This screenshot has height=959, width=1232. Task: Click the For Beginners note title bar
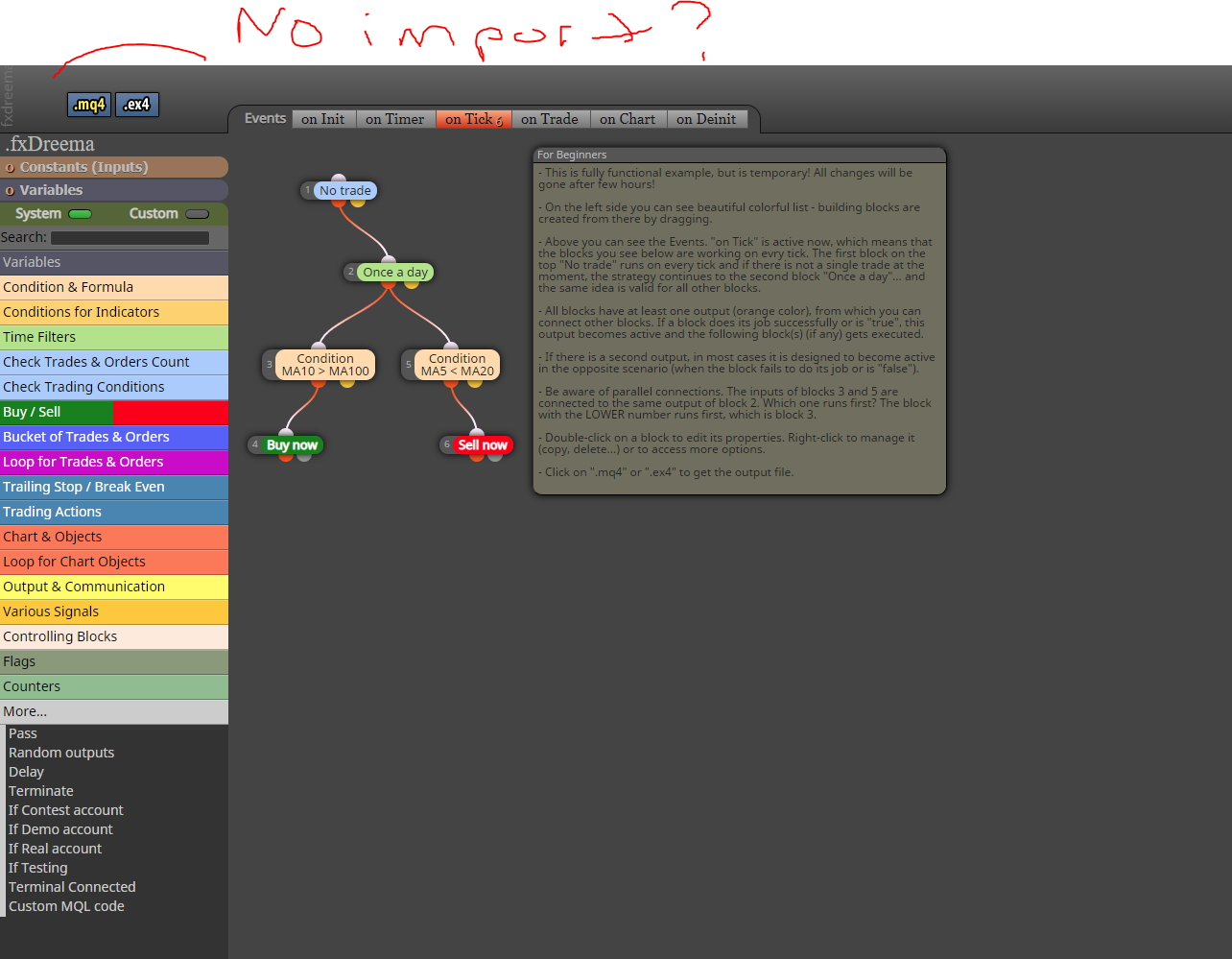pyautogui.click(x=740, y=155)
